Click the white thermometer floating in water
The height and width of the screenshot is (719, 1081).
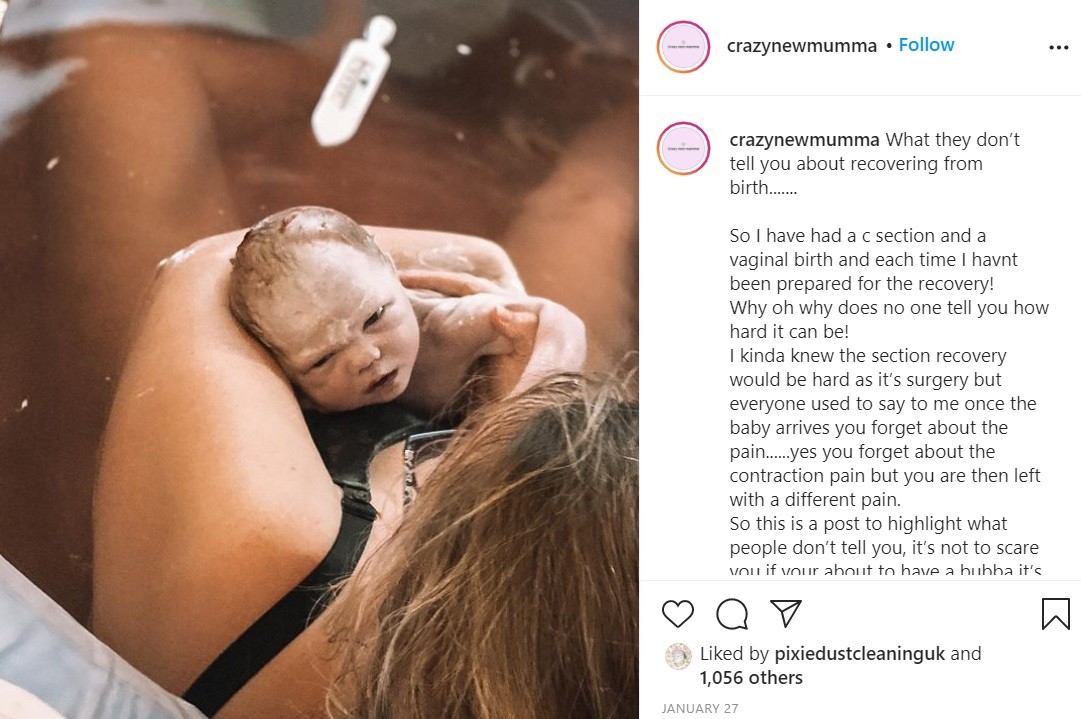(353, 81)
